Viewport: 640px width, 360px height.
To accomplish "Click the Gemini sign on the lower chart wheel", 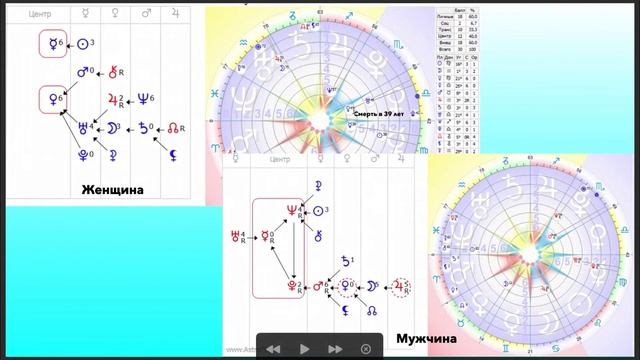I will click(506, 348).
